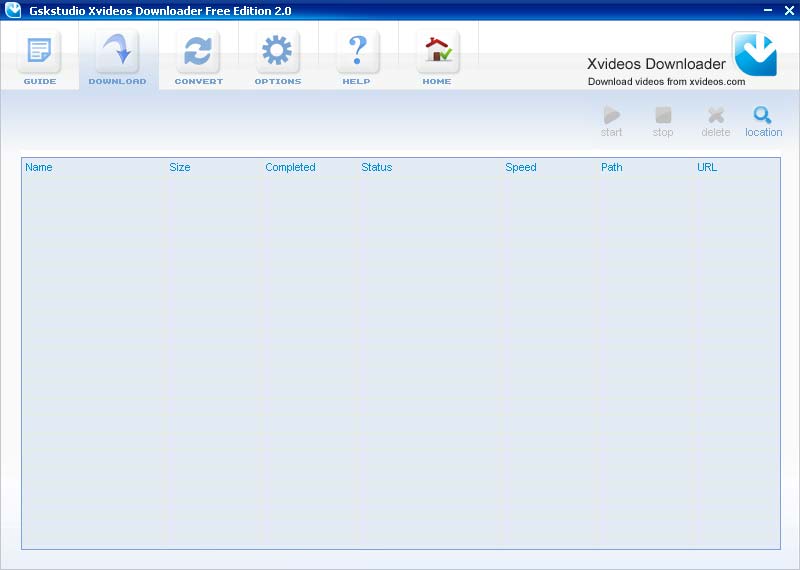
Task: Sort by Path column header
Action: [611, 167]
